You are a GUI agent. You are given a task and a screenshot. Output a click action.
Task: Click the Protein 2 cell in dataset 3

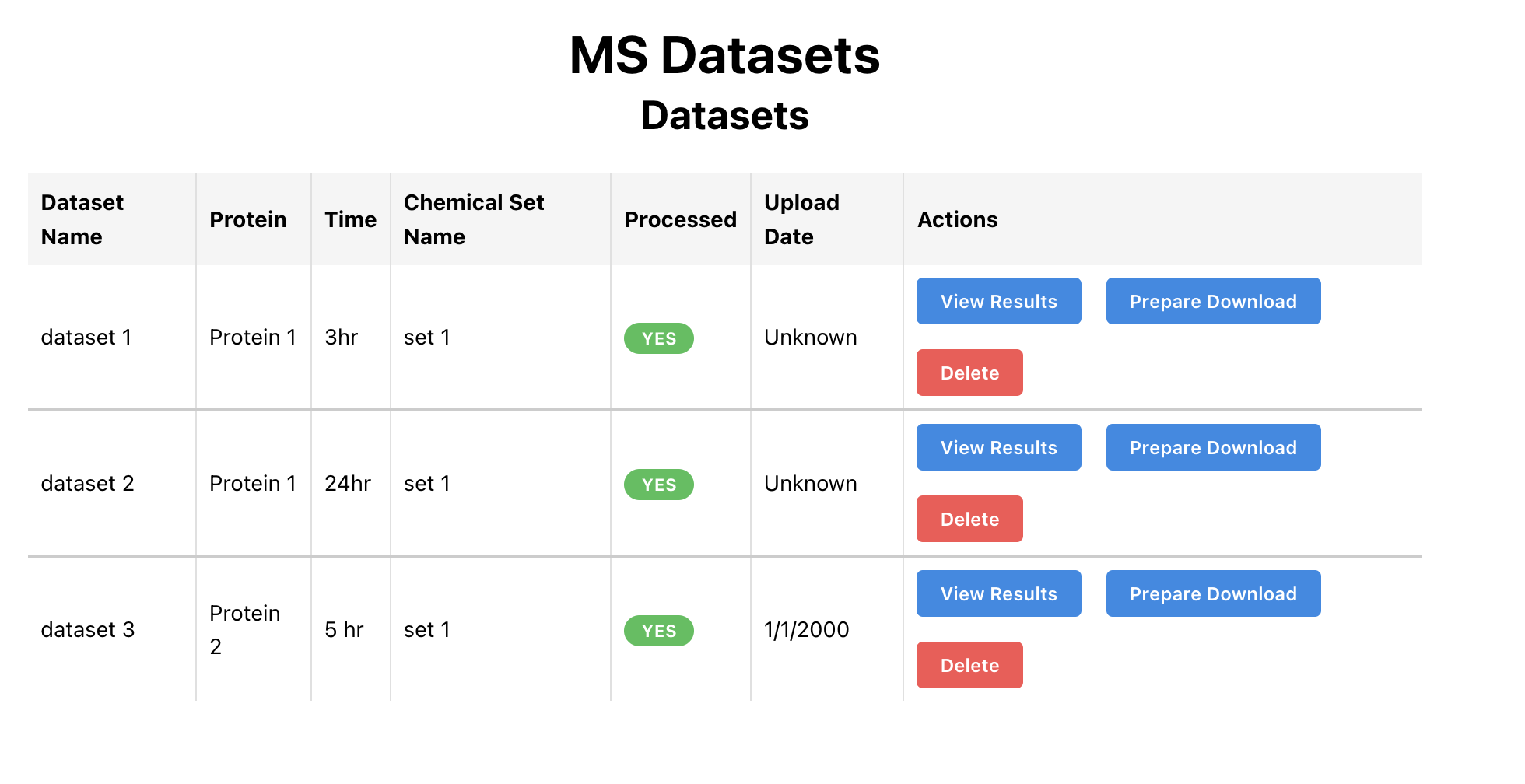[x=245, y=629]
